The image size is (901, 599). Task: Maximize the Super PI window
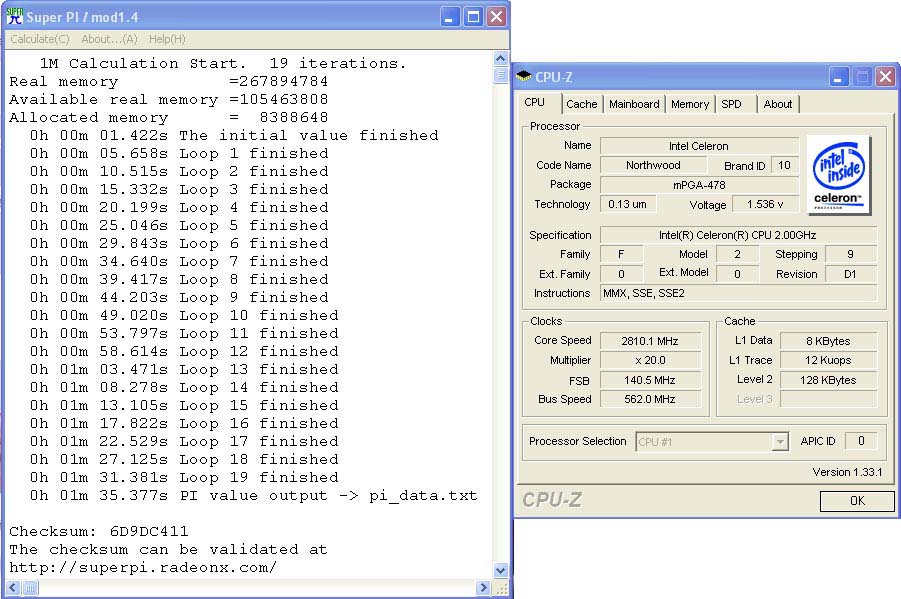pos(473,17)
